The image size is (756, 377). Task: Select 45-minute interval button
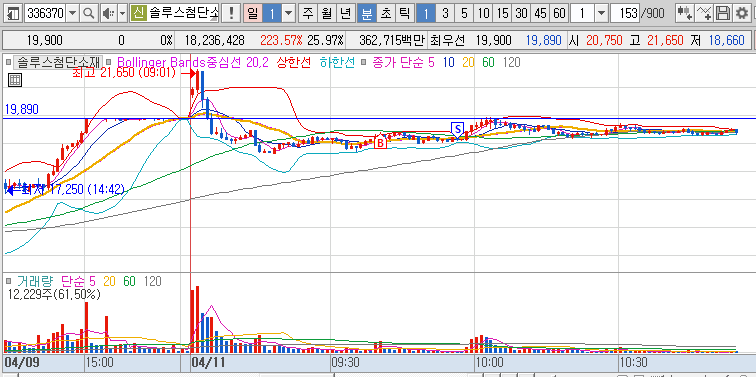point(540,13)
